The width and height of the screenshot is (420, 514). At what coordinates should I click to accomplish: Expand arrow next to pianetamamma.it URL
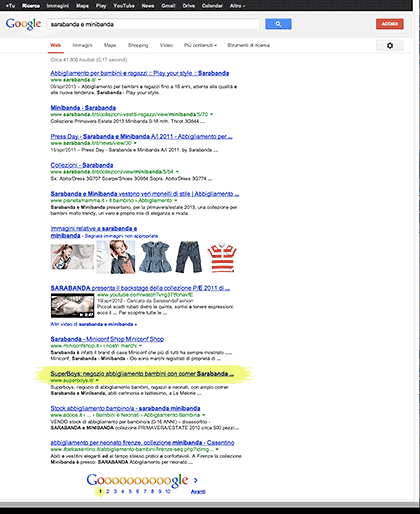[176, 201]
